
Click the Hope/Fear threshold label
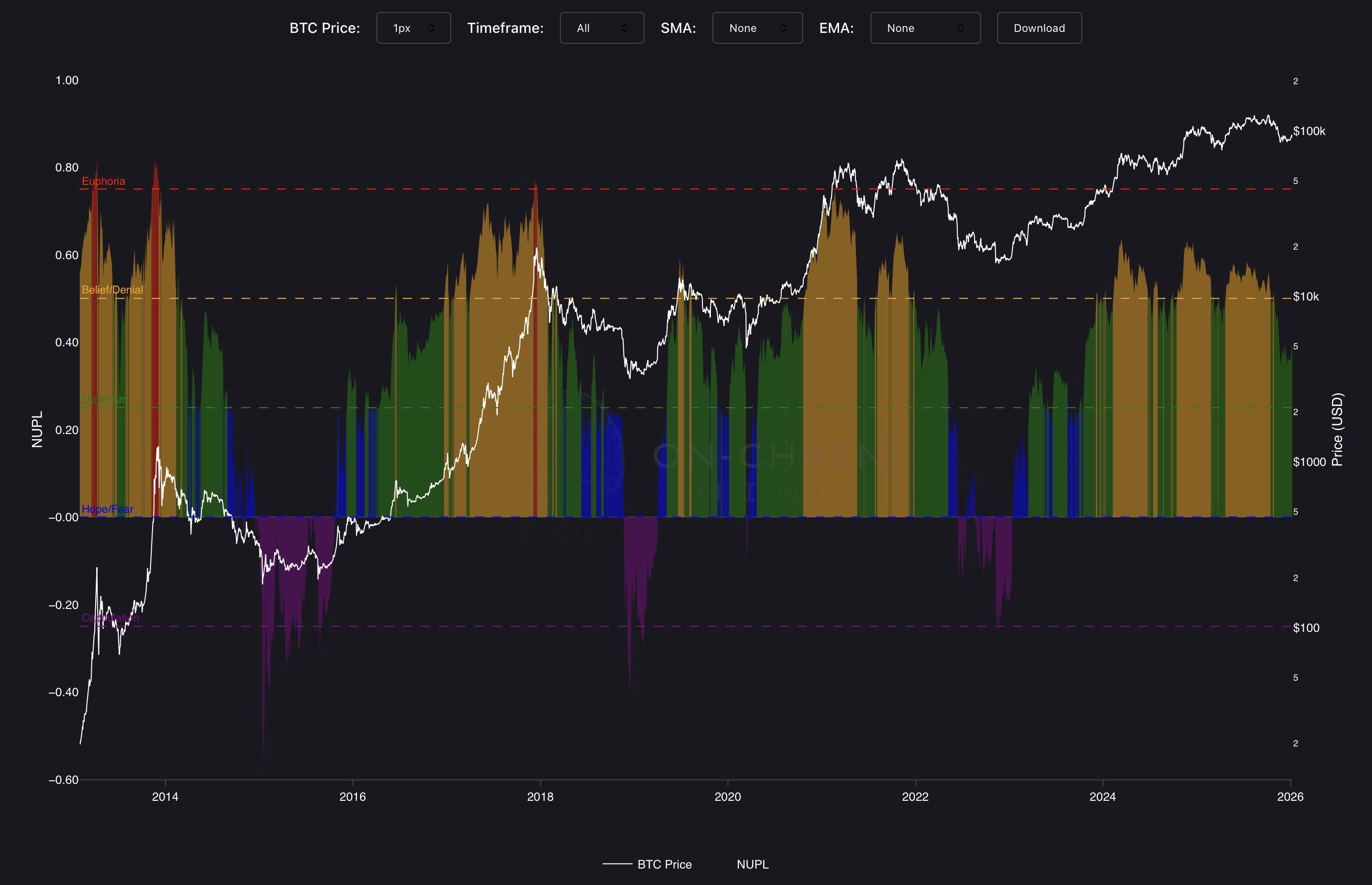point(108,509)
